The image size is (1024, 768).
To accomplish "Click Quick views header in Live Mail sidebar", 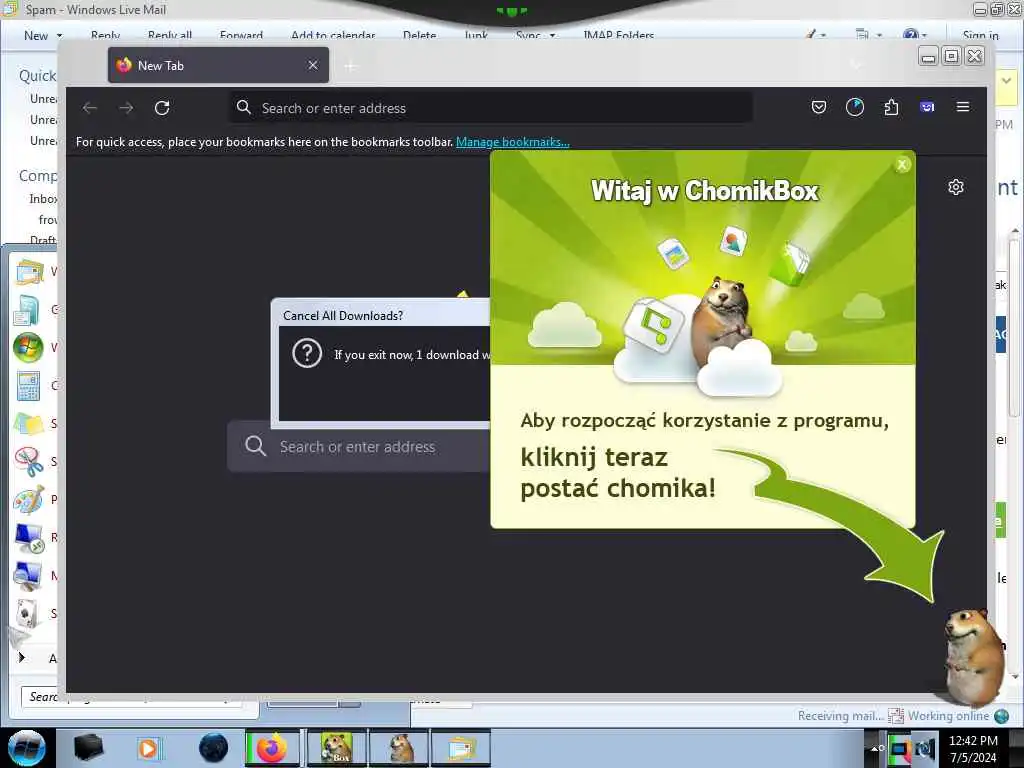I will click(x=38, y=76).
